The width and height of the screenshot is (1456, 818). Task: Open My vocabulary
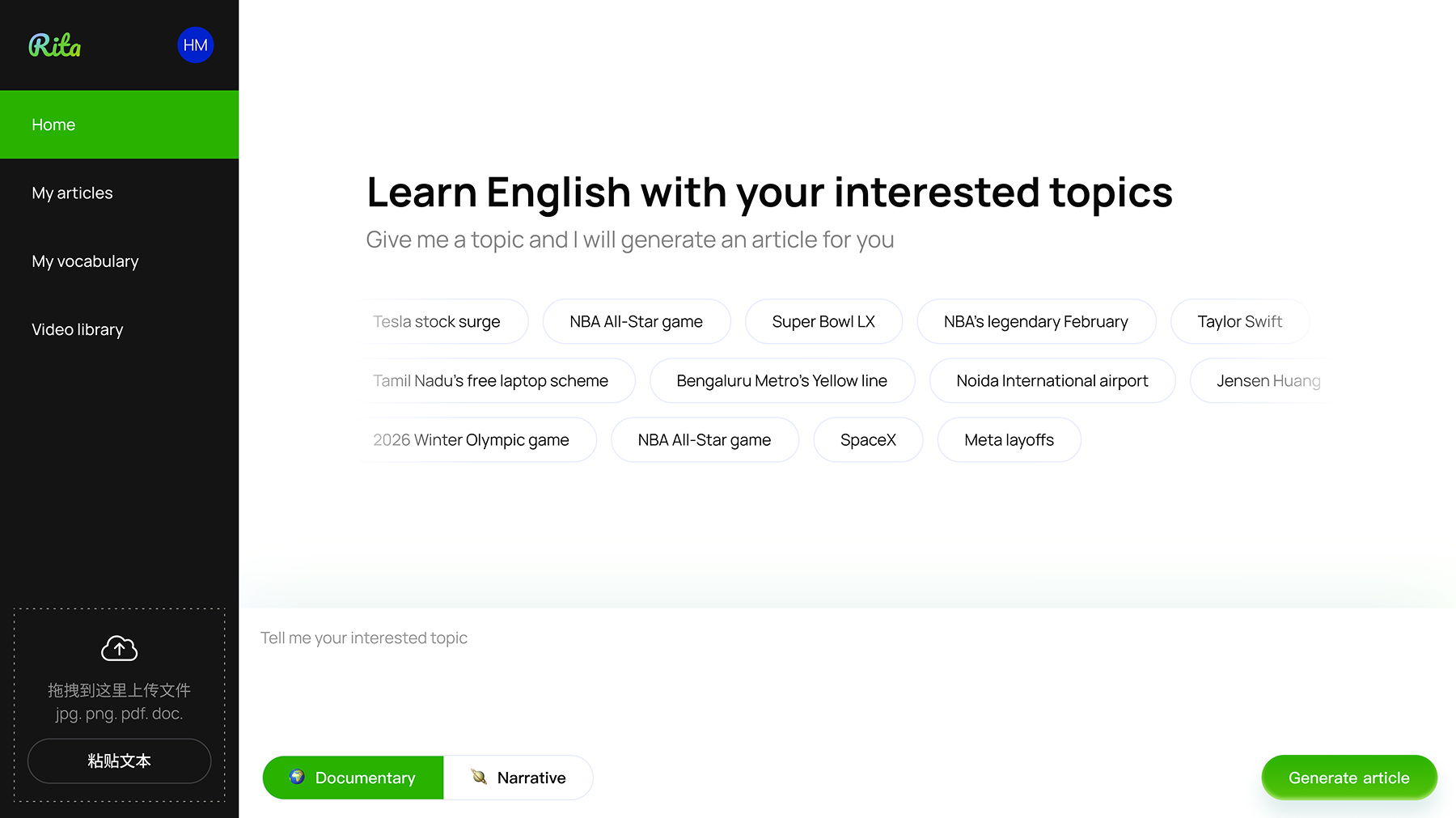[119, 261]
